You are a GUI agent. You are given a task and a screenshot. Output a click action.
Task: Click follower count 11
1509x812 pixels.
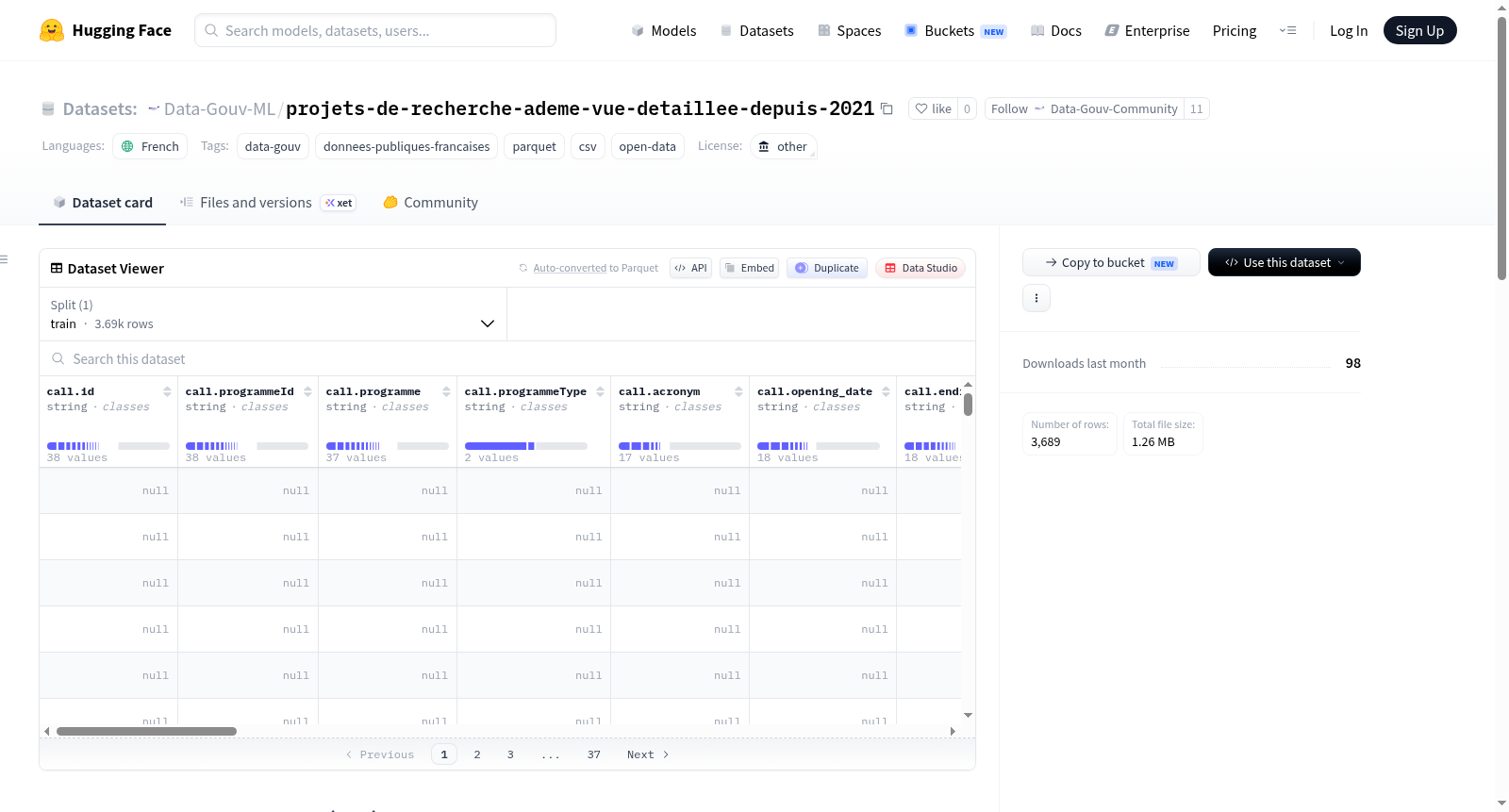coord(1196,108)
